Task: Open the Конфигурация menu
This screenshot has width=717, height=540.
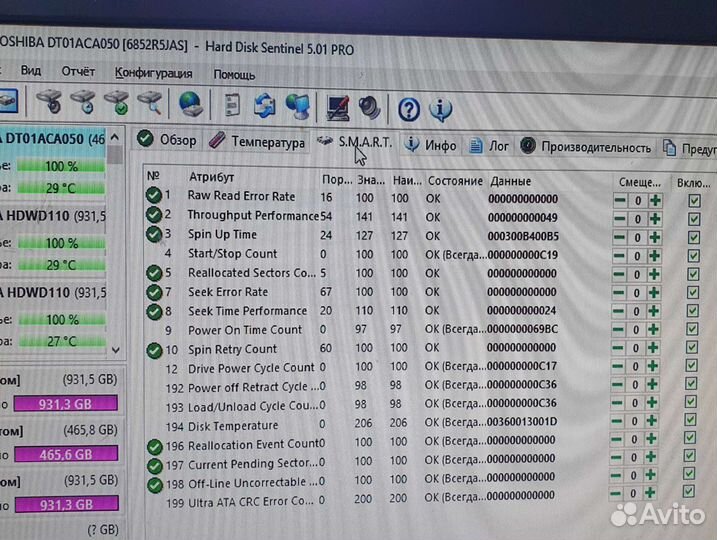Action: 153,73
